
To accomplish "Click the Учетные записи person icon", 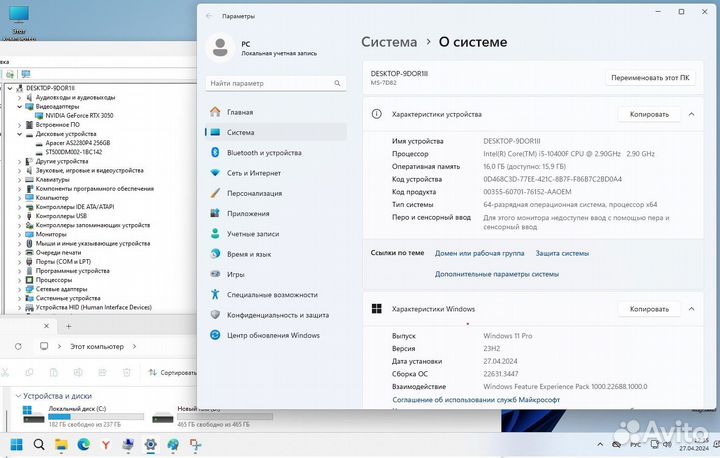I will coord(215,233).
